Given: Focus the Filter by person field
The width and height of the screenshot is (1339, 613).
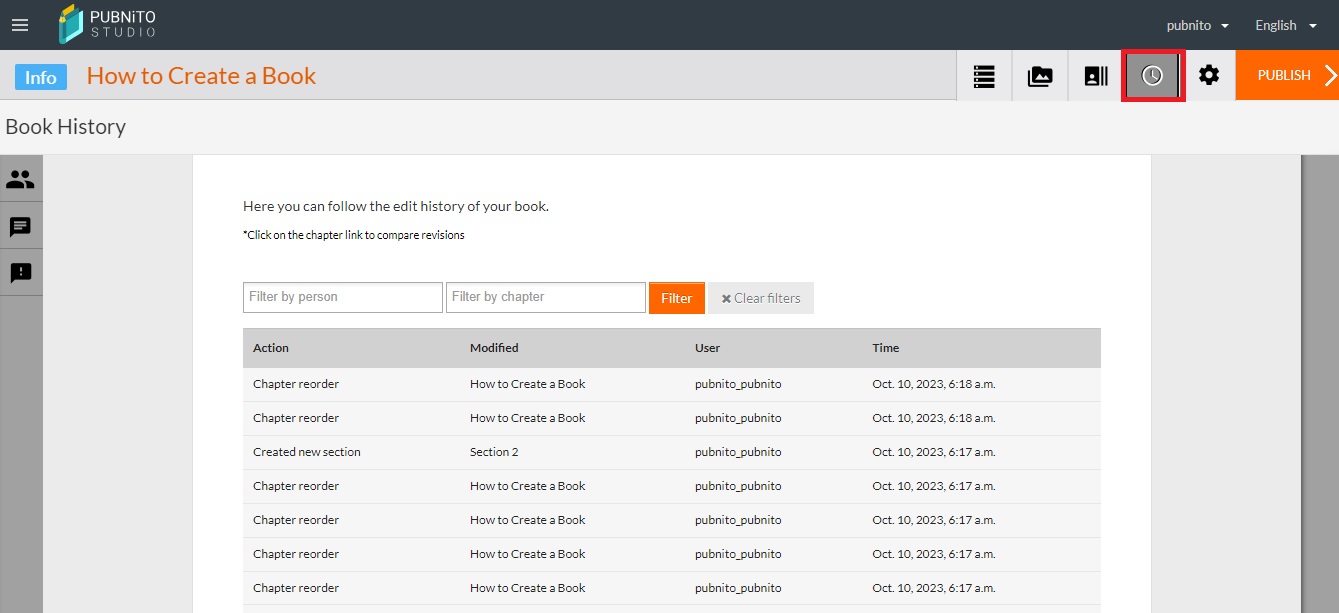Looking at the screenshot, I should coord(343,297).
